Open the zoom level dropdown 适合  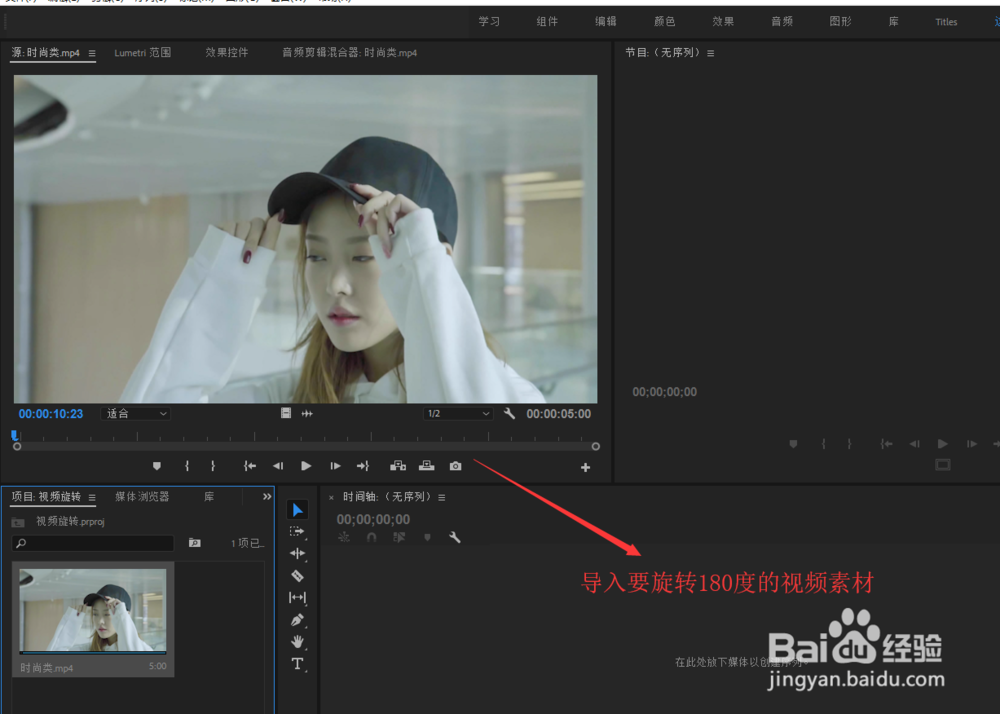(x=135, y=414)
